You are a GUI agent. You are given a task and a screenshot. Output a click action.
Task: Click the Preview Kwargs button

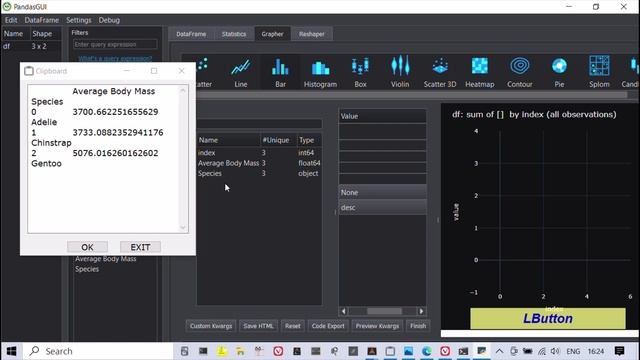377,326
